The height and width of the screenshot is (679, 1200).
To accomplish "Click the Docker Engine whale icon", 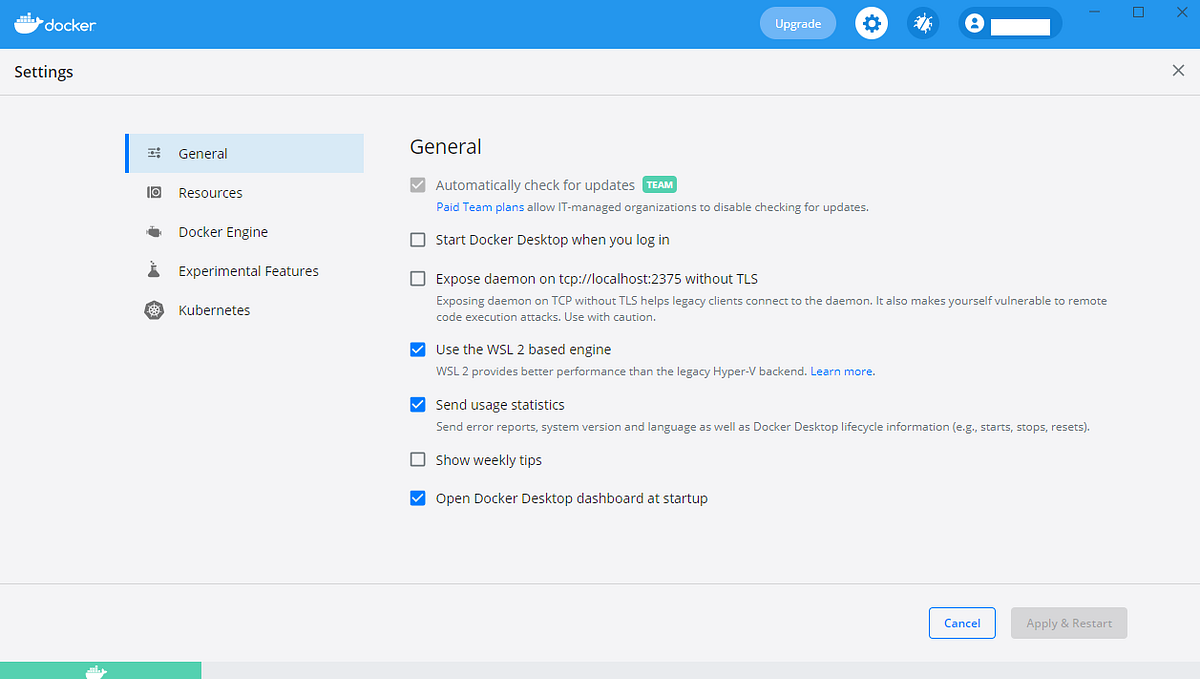I will pos(154,231).
